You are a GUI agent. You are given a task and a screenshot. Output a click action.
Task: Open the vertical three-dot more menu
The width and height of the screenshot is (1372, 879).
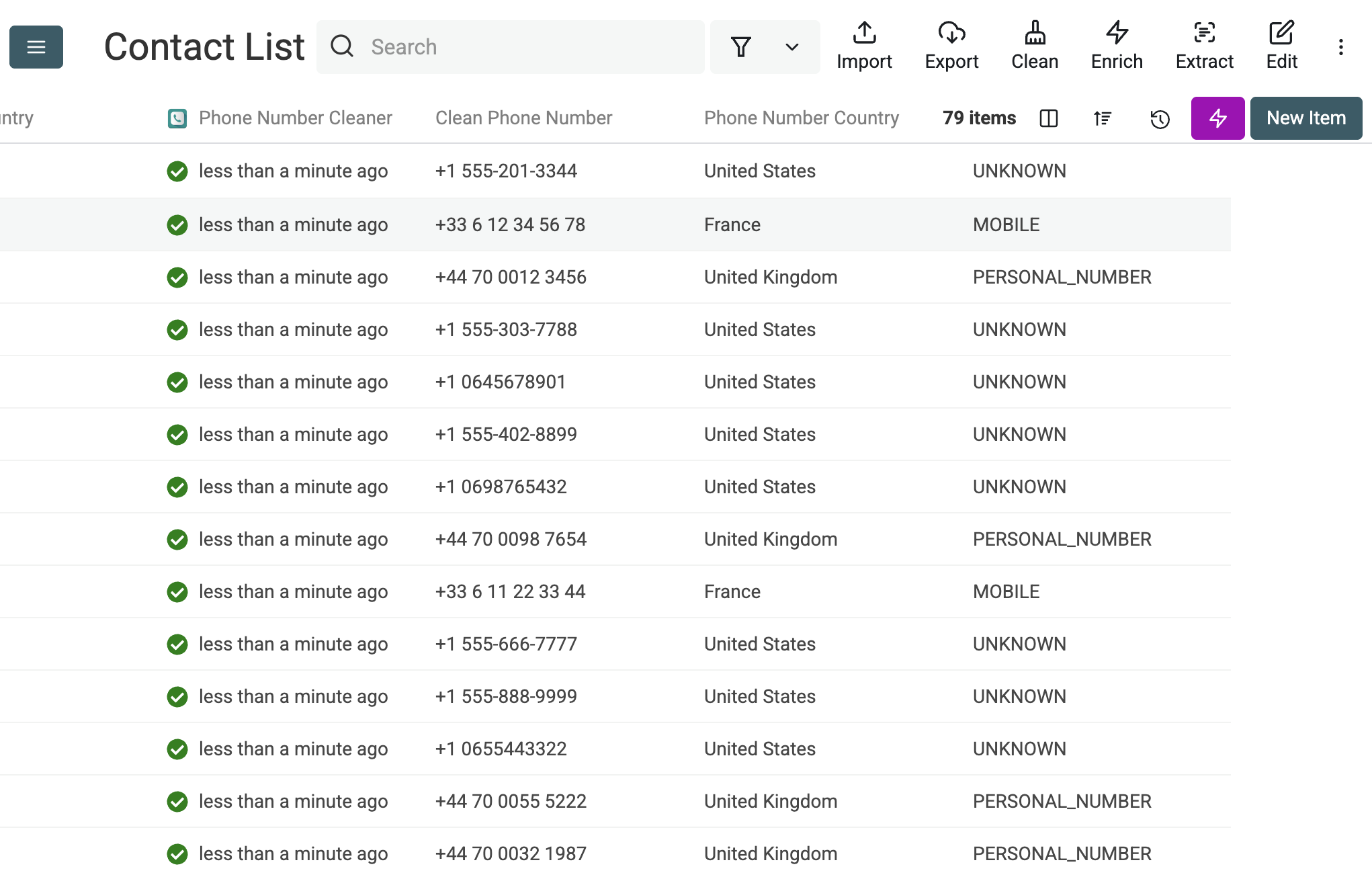(1340, 47)
